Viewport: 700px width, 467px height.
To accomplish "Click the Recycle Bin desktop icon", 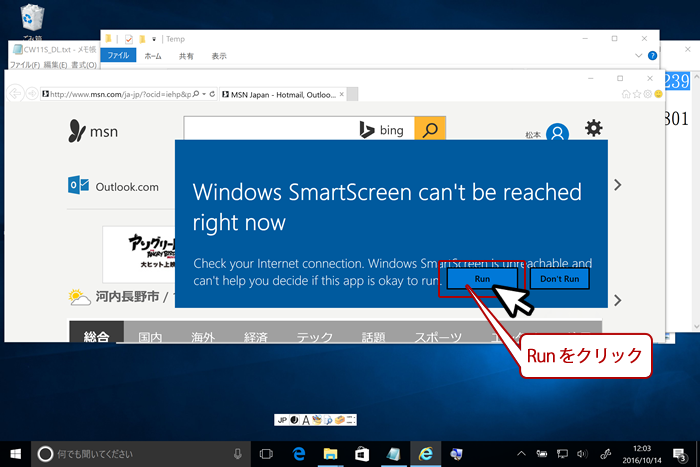I will (x=32, y=20).
